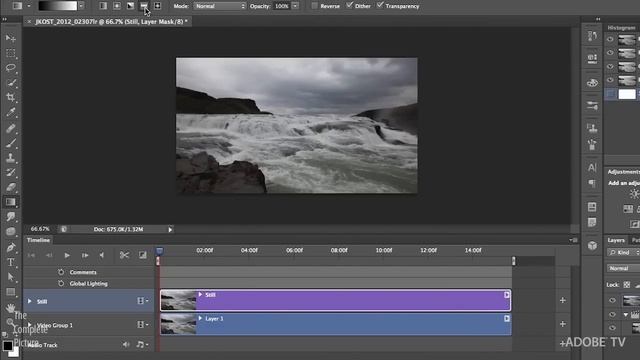
Task: Select the Path Selection tool
Action: point(11,277)
